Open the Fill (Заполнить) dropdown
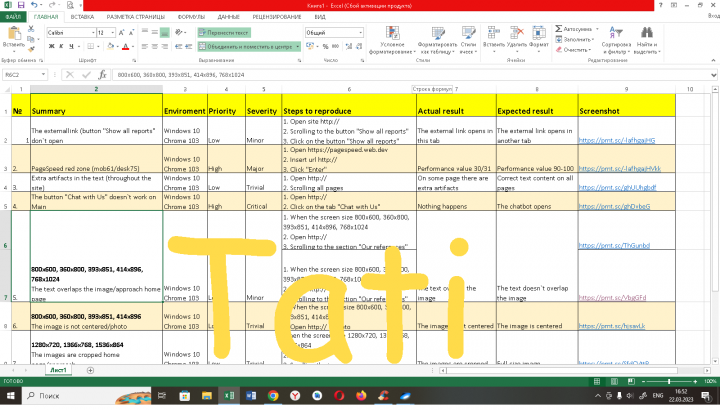 pyautogui.click(x=593, y=39)
